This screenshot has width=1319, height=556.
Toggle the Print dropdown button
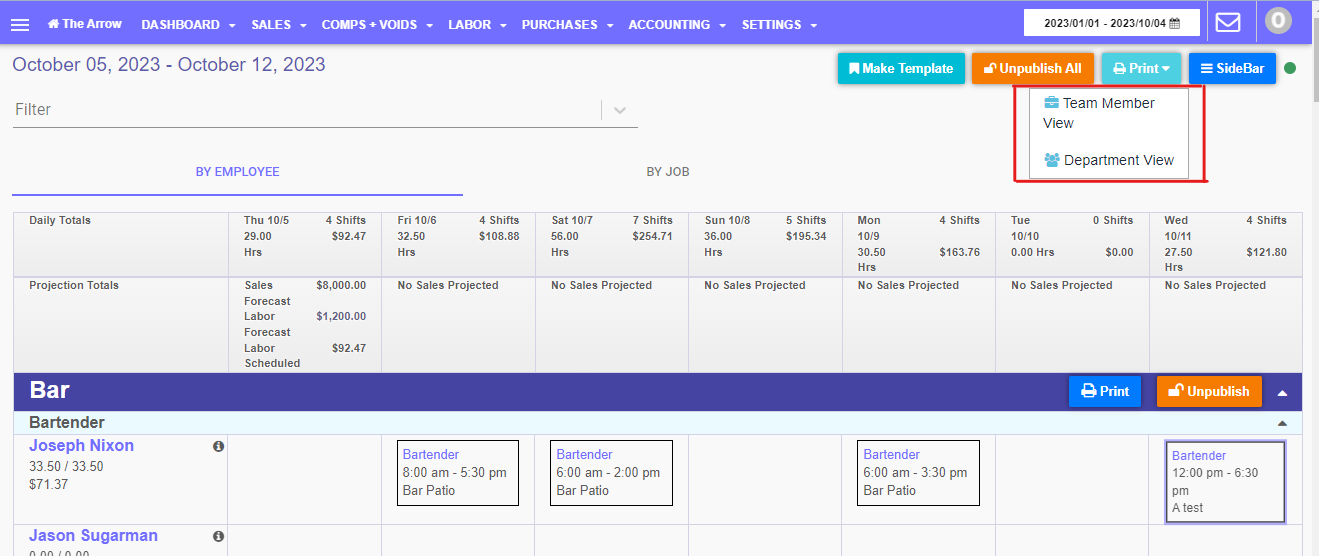1142,68
